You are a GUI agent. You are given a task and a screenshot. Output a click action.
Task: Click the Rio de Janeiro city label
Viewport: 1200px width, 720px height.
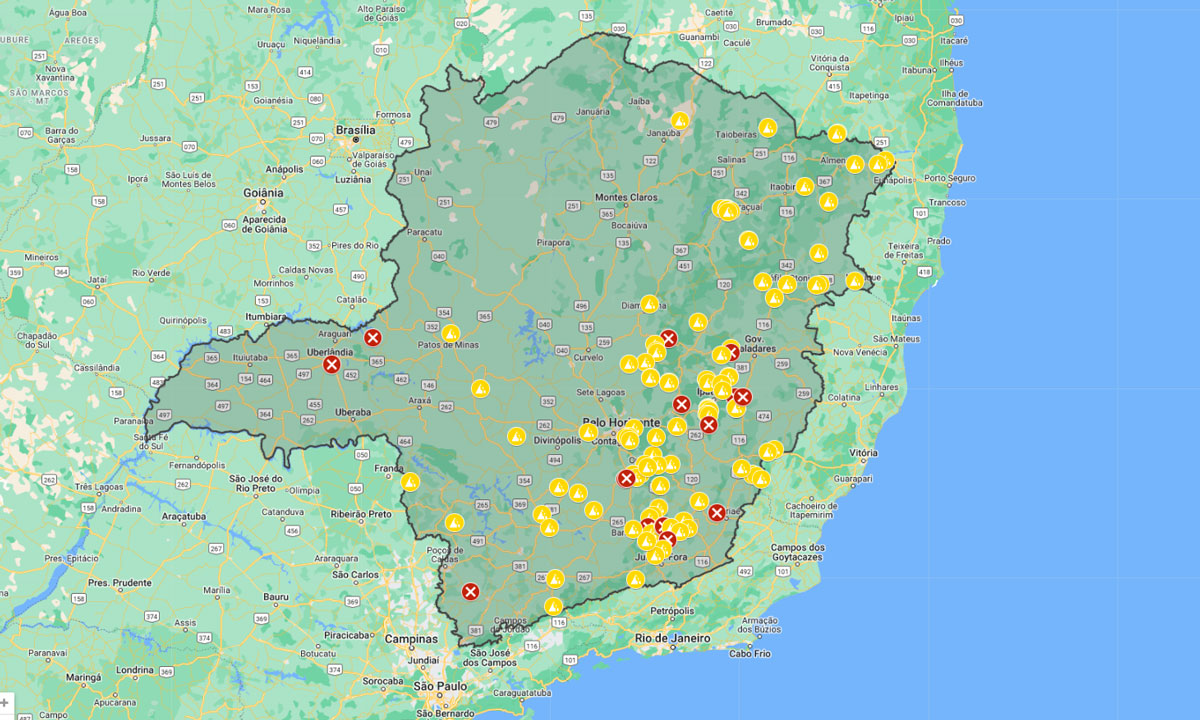(x=672, y=638)
